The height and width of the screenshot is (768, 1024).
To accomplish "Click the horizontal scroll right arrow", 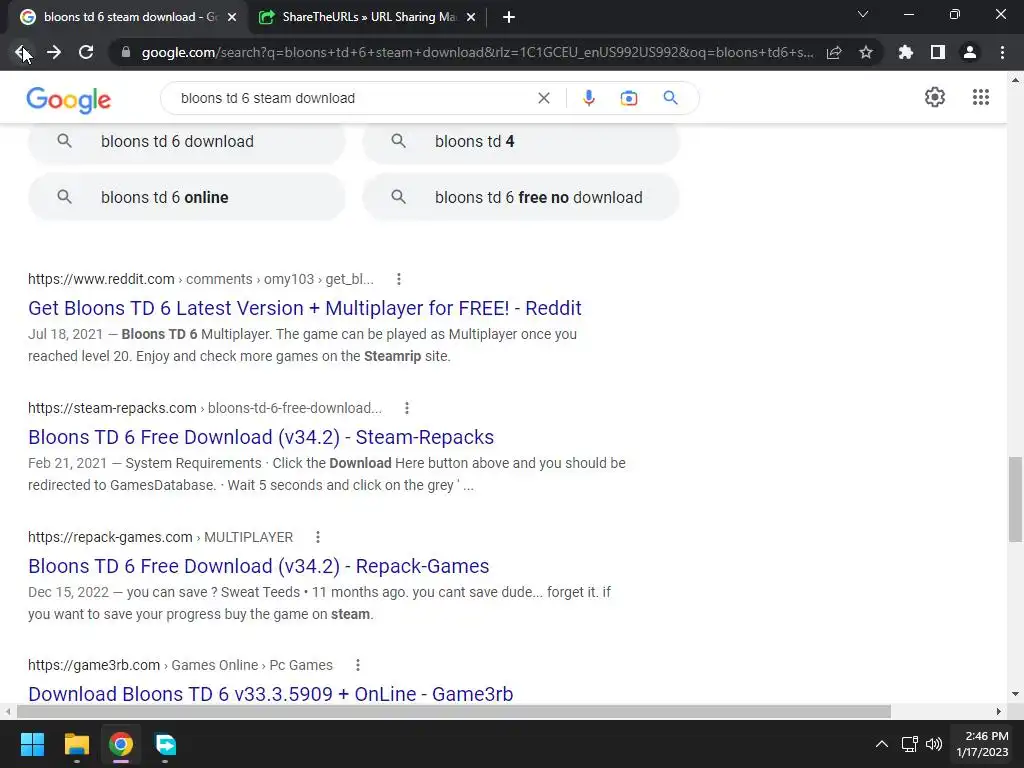I will tap(999, 711).
